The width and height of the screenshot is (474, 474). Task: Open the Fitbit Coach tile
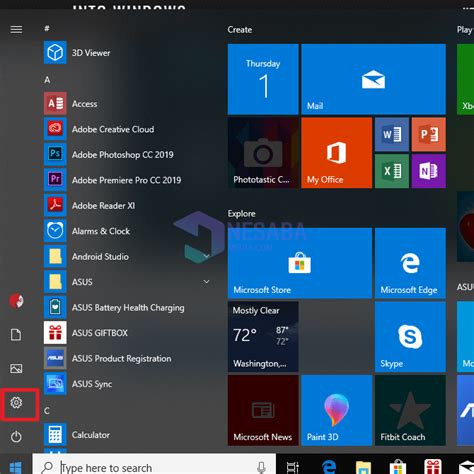pos(410,410)
